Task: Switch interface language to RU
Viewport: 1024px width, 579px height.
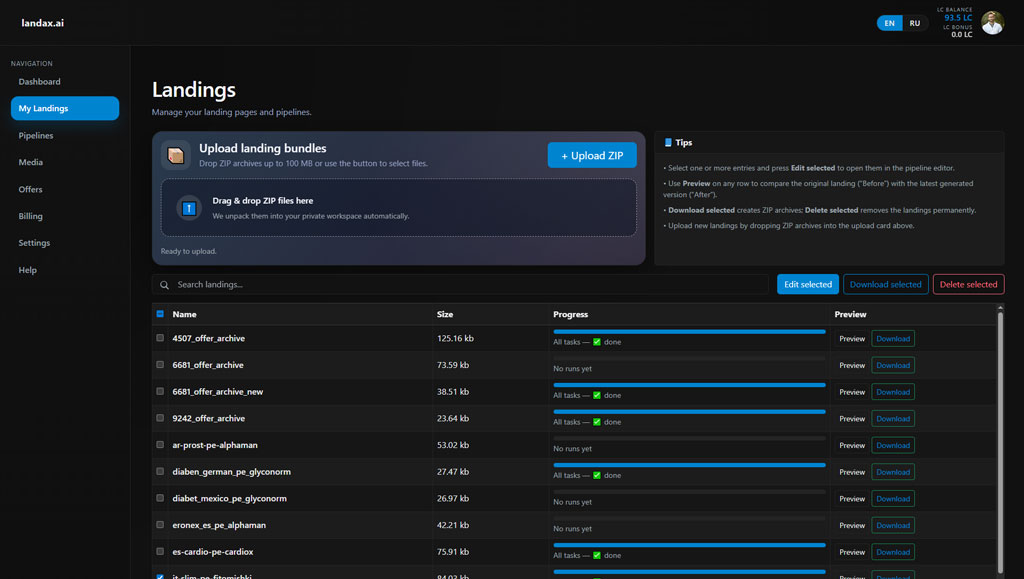Action: (914, 23)
